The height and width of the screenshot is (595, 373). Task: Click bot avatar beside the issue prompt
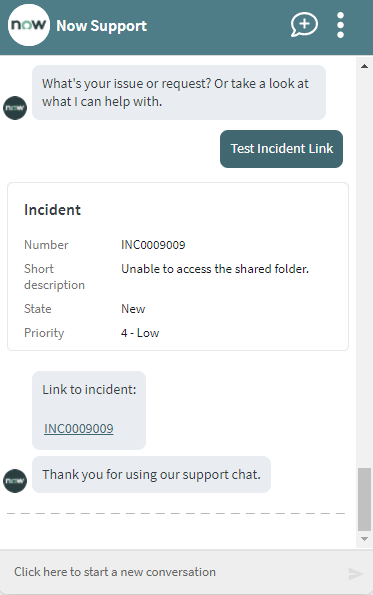(x=15, y=108)
